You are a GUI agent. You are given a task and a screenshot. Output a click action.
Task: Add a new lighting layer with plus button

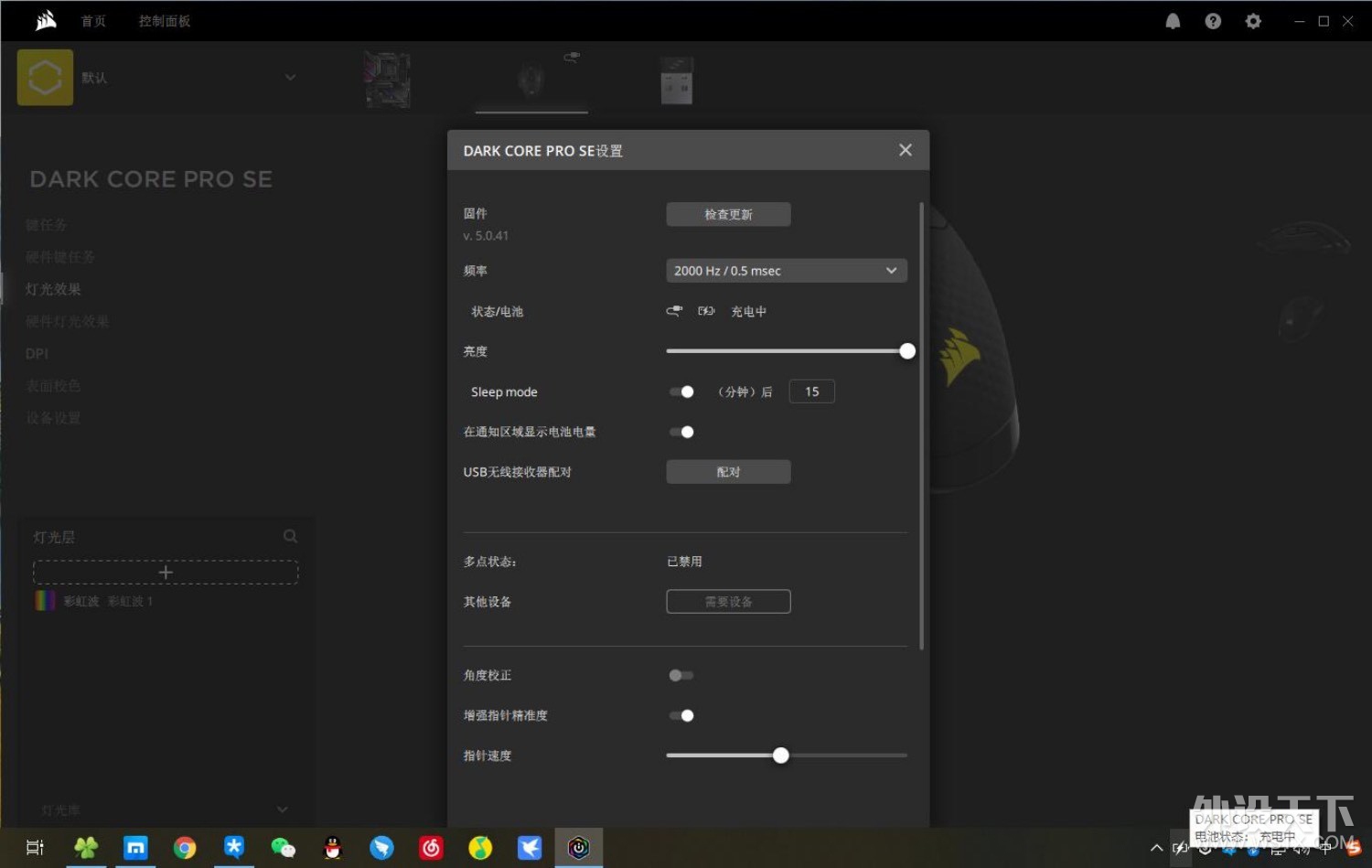click(x=166, y=573)
